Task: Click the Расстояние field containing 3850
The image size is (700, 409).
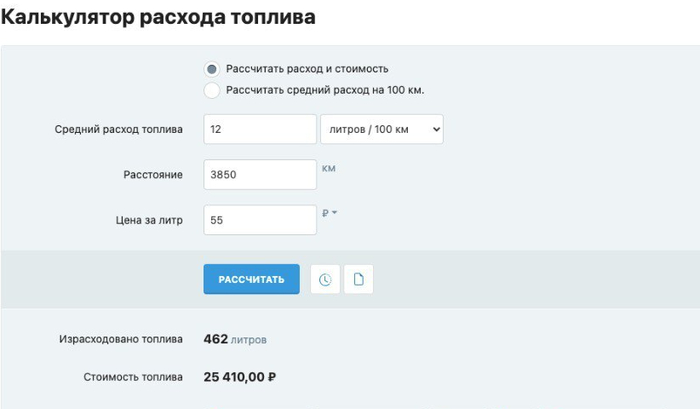Action: coord(259,175)
